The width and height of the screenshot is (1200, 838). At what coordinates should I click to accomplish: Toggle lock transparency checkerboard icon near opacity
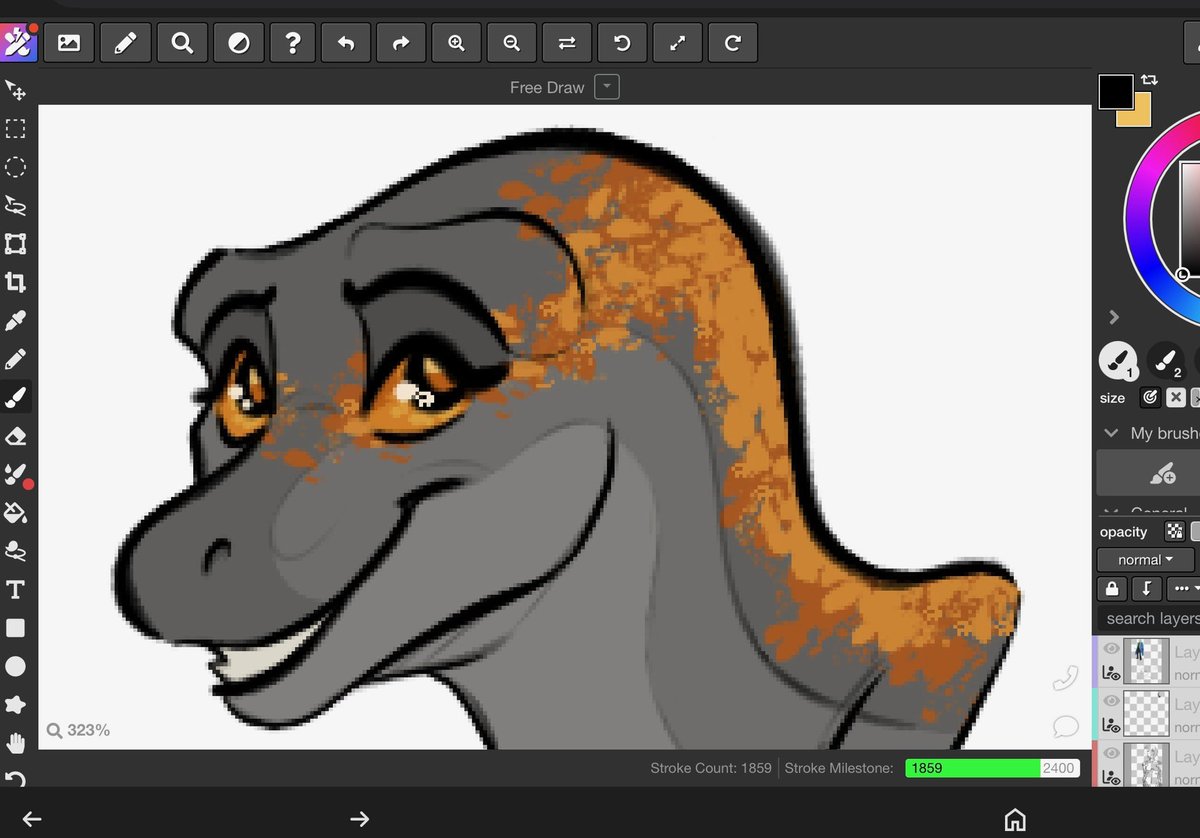1175,532
